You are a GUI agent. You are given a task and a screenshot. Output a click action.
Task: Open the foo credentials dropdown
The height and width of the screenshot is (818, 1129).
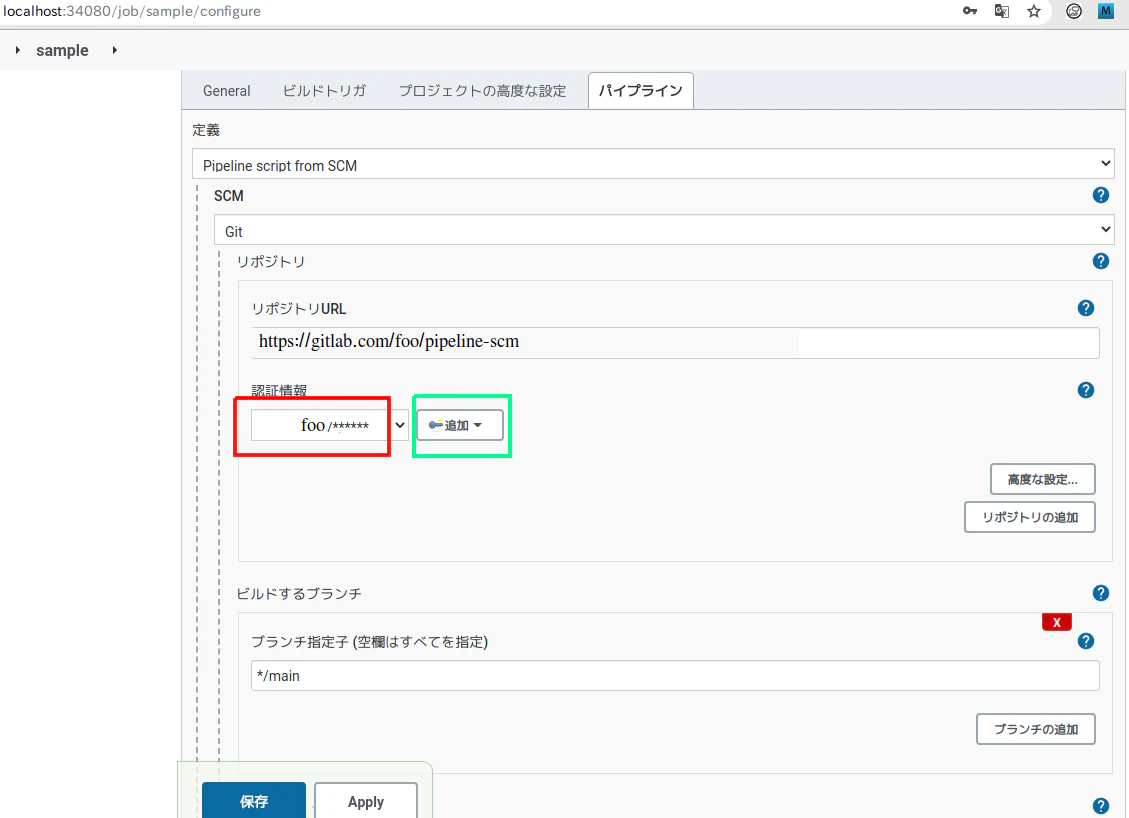329,425
